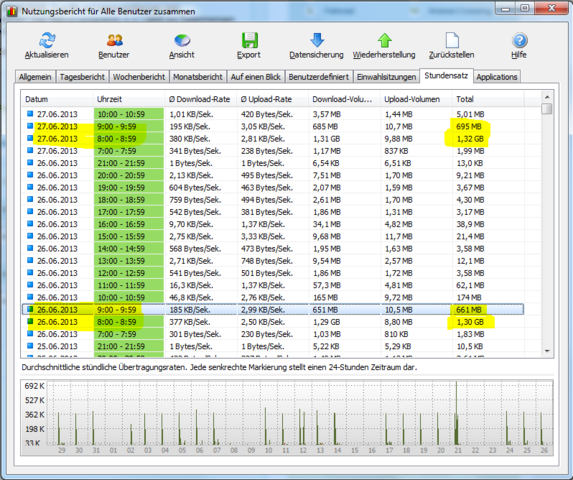
Task: Select row 26.06.2013 14:00 - 14:59
Action: click(273, 249)
